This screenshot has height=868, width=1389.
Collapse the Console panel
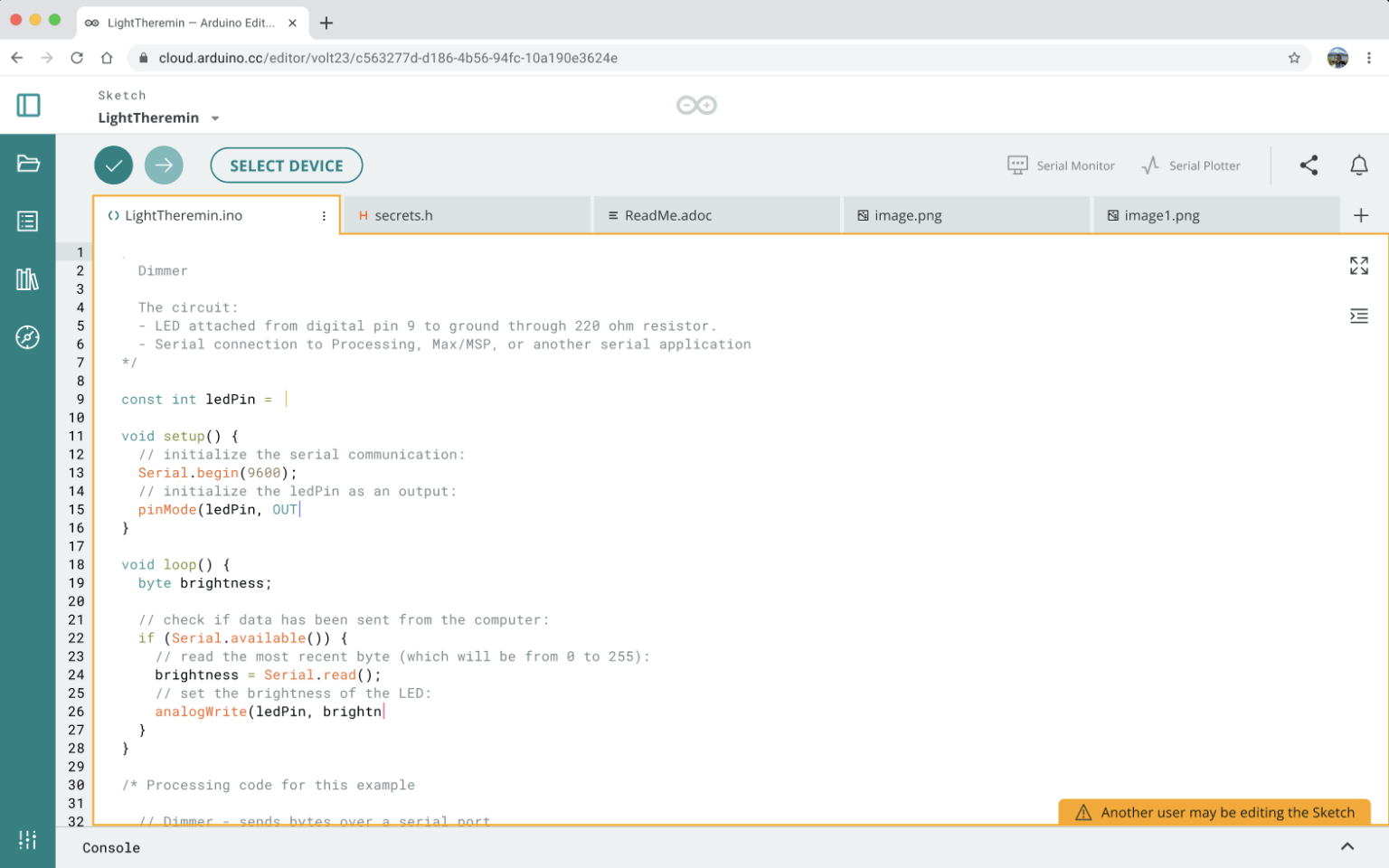(1346, 846)
